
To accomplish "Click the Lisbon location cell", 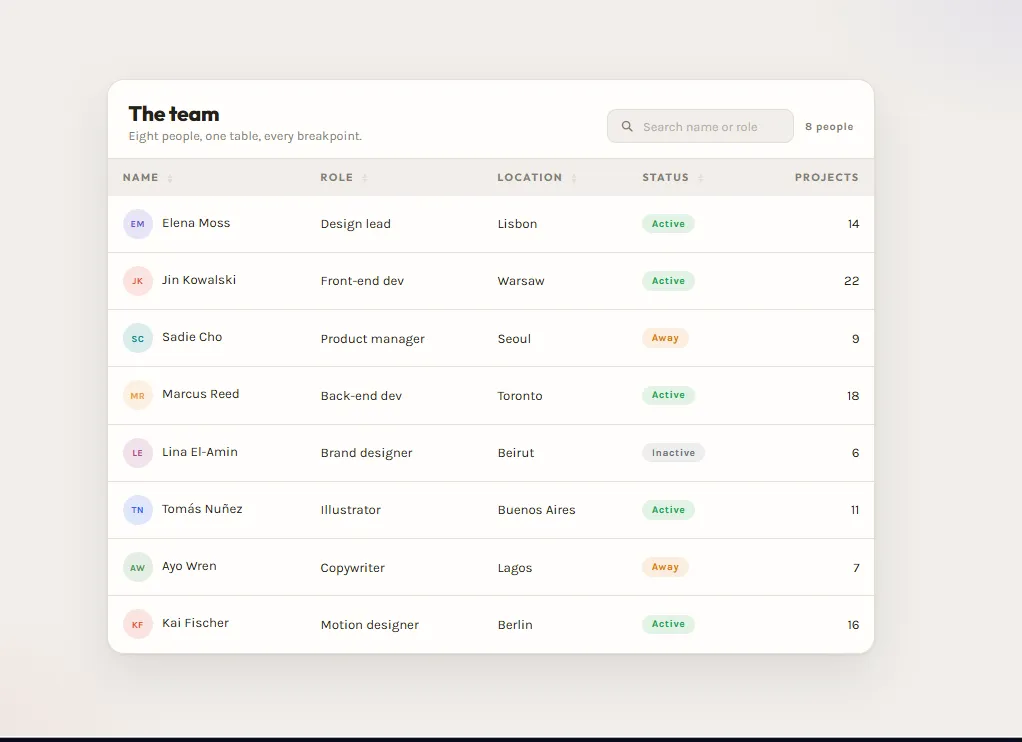I will click(518, 224).
